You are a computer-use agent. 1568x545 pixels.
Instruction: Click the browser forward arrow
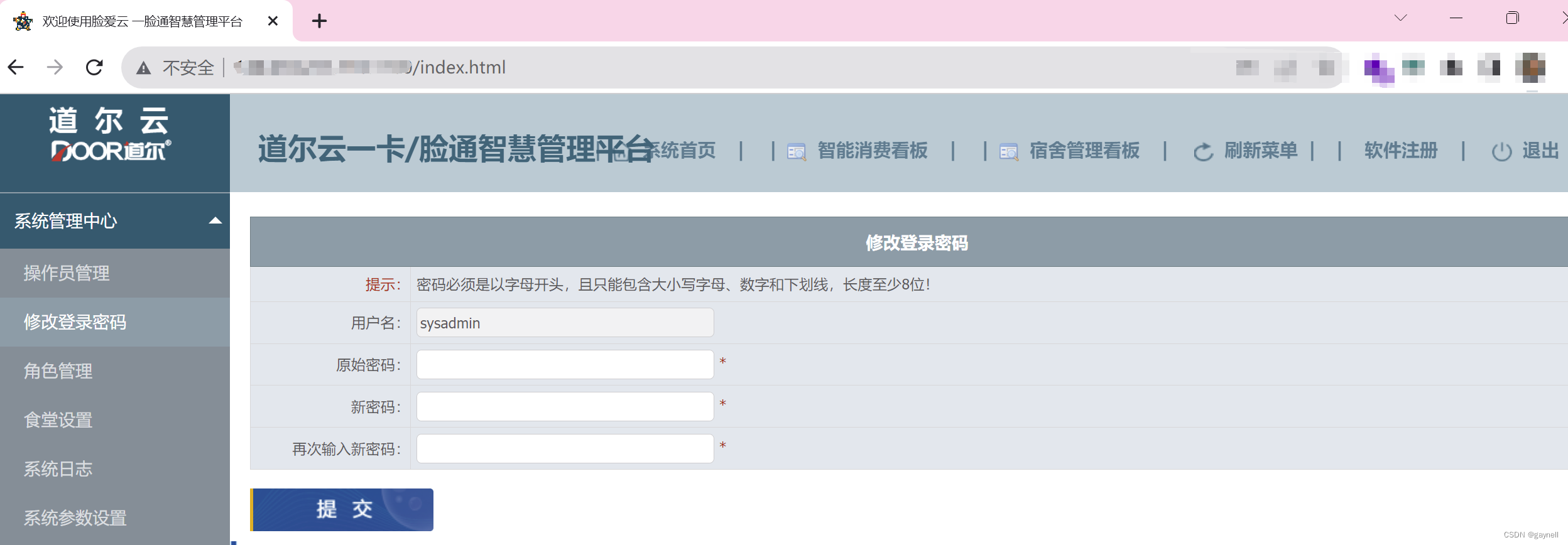coord(55,67)
